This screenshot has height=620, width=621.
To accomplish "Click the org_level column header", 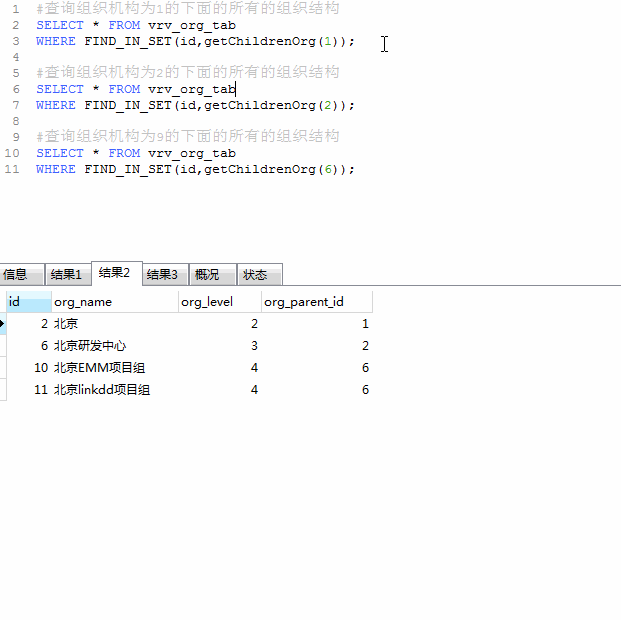I will tap(220, 302).
